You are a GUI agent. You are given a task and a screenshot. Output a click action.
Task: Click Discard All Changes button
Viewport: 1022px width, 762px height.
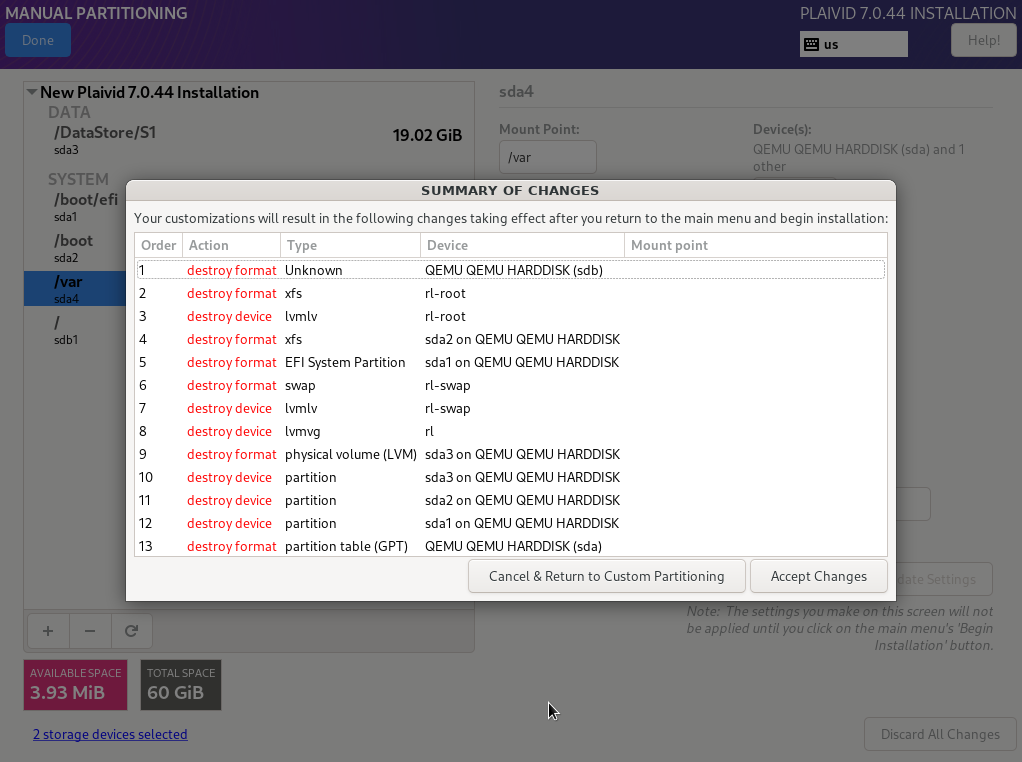coord(940,735)
